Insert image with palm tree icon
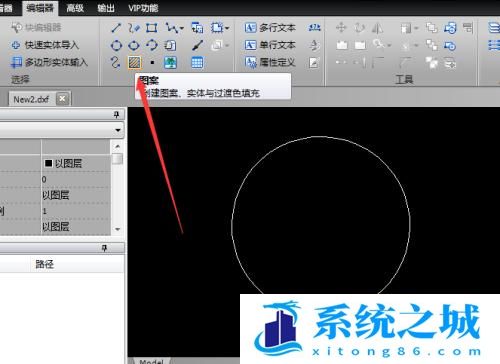500x364 pixels. pos(170,62)
